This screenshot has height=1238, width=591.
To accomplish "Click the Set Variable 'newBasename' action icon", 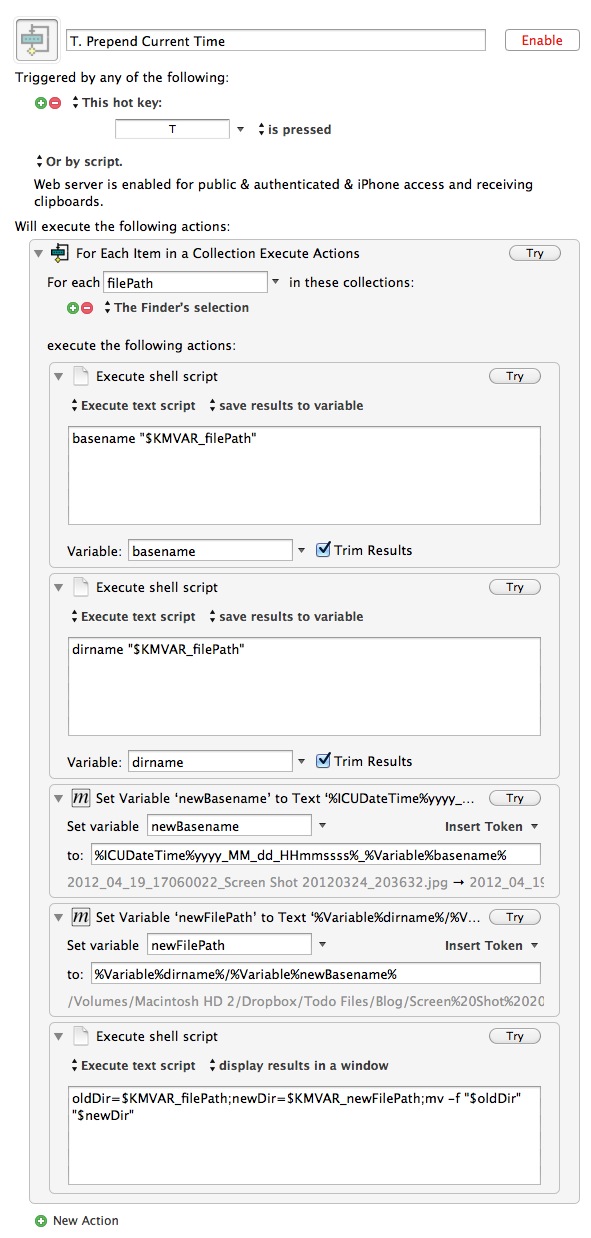I will 83,798.
